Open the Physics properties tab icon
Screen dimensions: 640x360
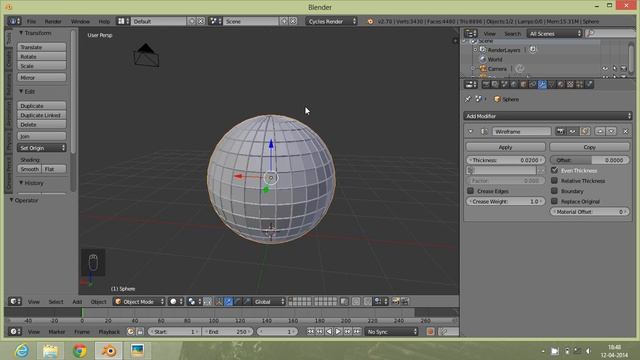(x=589, y=84)
